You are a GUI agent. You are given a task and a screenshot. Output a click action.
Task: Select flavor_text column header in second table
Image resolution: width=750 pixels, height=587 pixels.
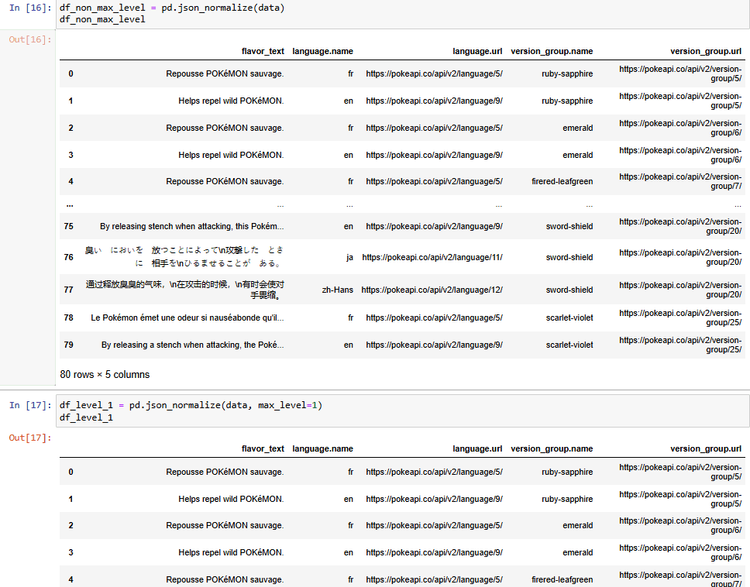tap(263, 449)
